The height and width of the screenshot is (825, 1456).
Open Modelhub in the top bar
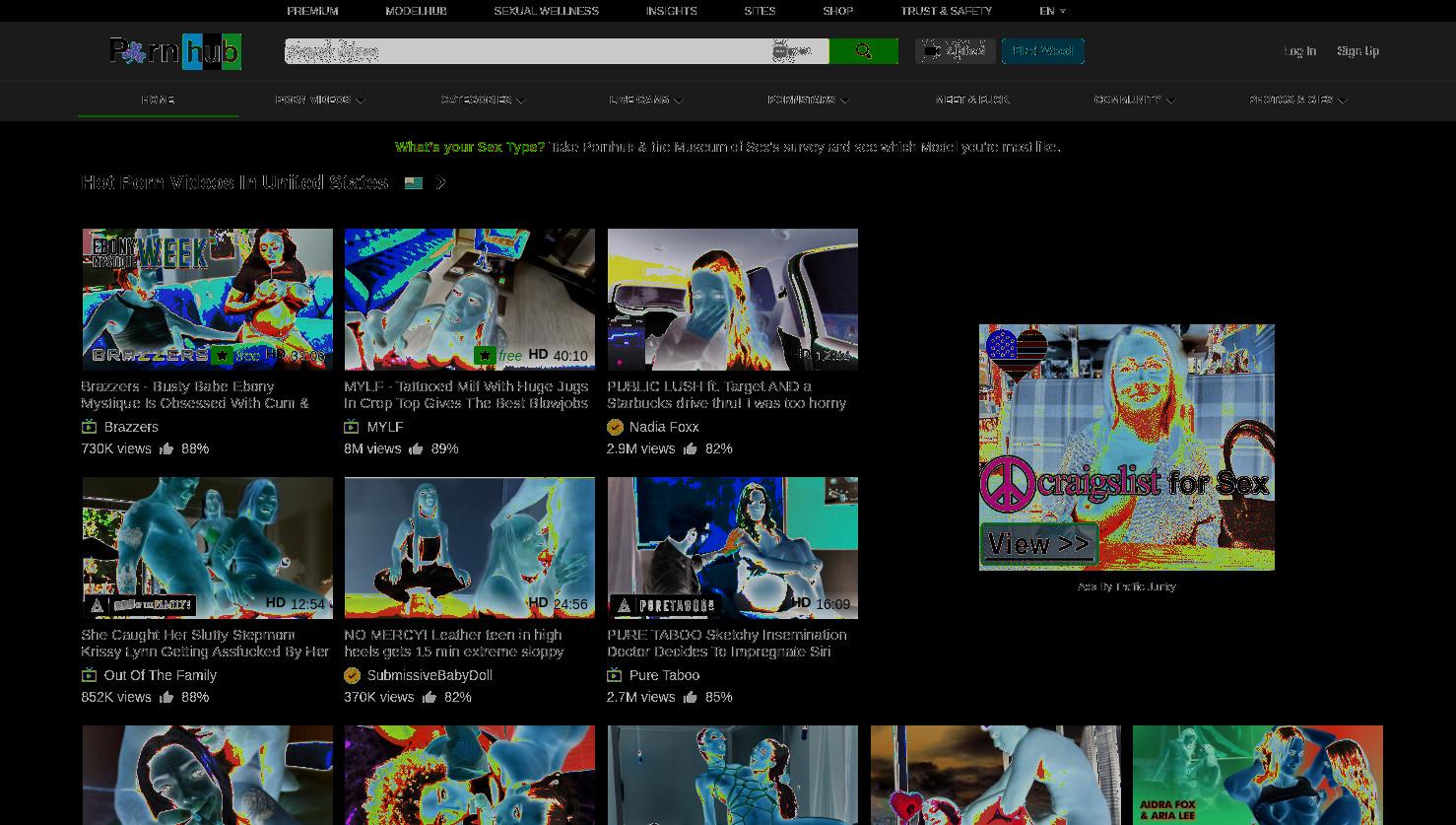pos(416,11)
